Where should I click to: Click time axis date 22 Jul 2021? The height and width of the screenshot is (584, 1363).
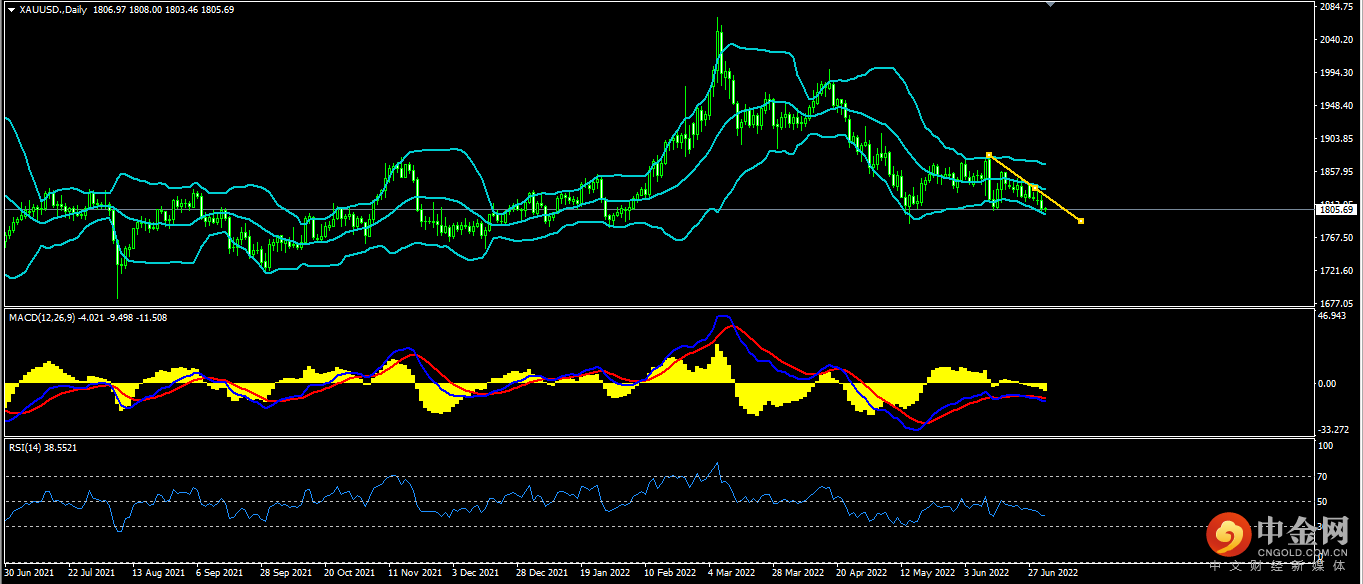click(93, 574)
